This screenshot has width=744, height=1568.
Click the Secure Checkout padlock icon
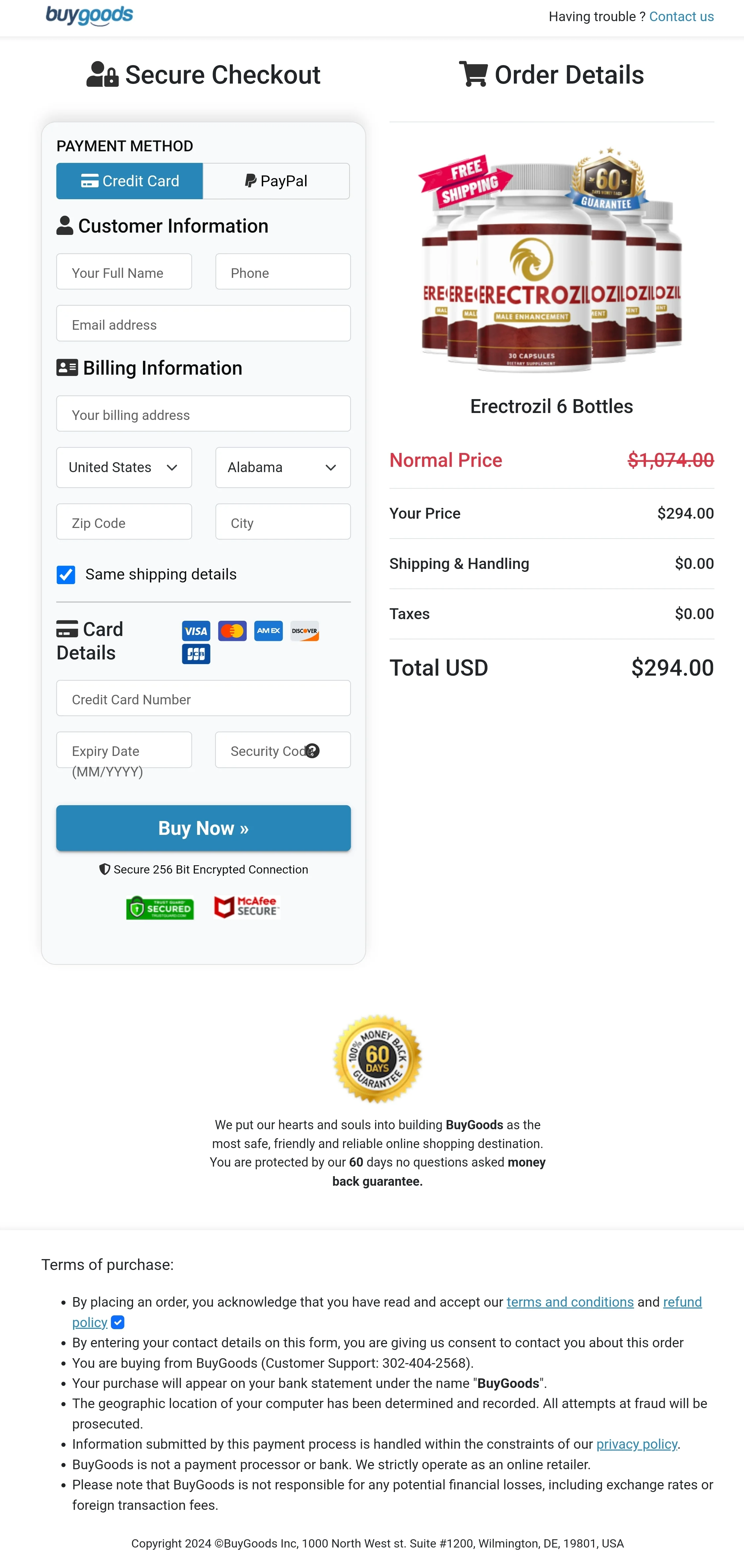tap(102, 74)
